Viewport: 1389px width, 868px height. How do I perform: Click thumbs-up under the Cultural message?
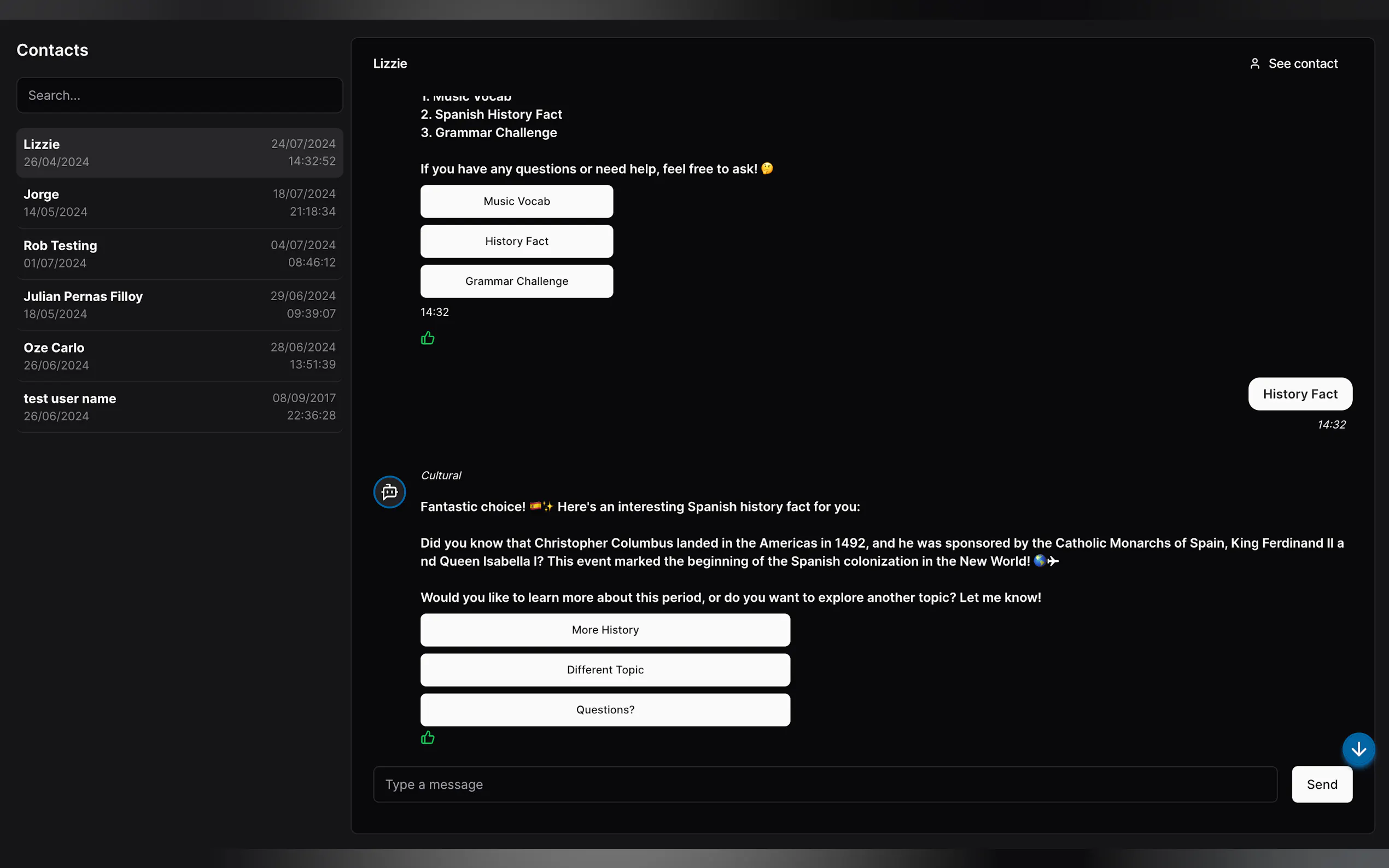427,738
